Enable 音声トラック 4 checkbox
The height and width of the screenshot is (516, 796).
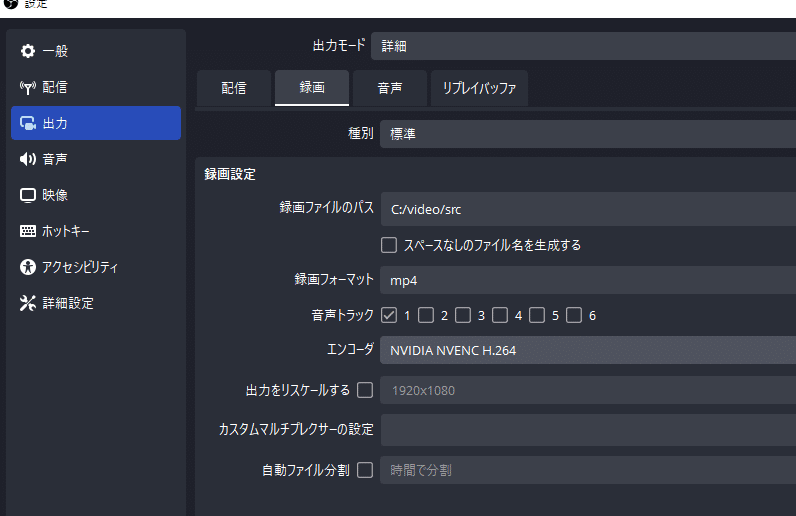500,315
